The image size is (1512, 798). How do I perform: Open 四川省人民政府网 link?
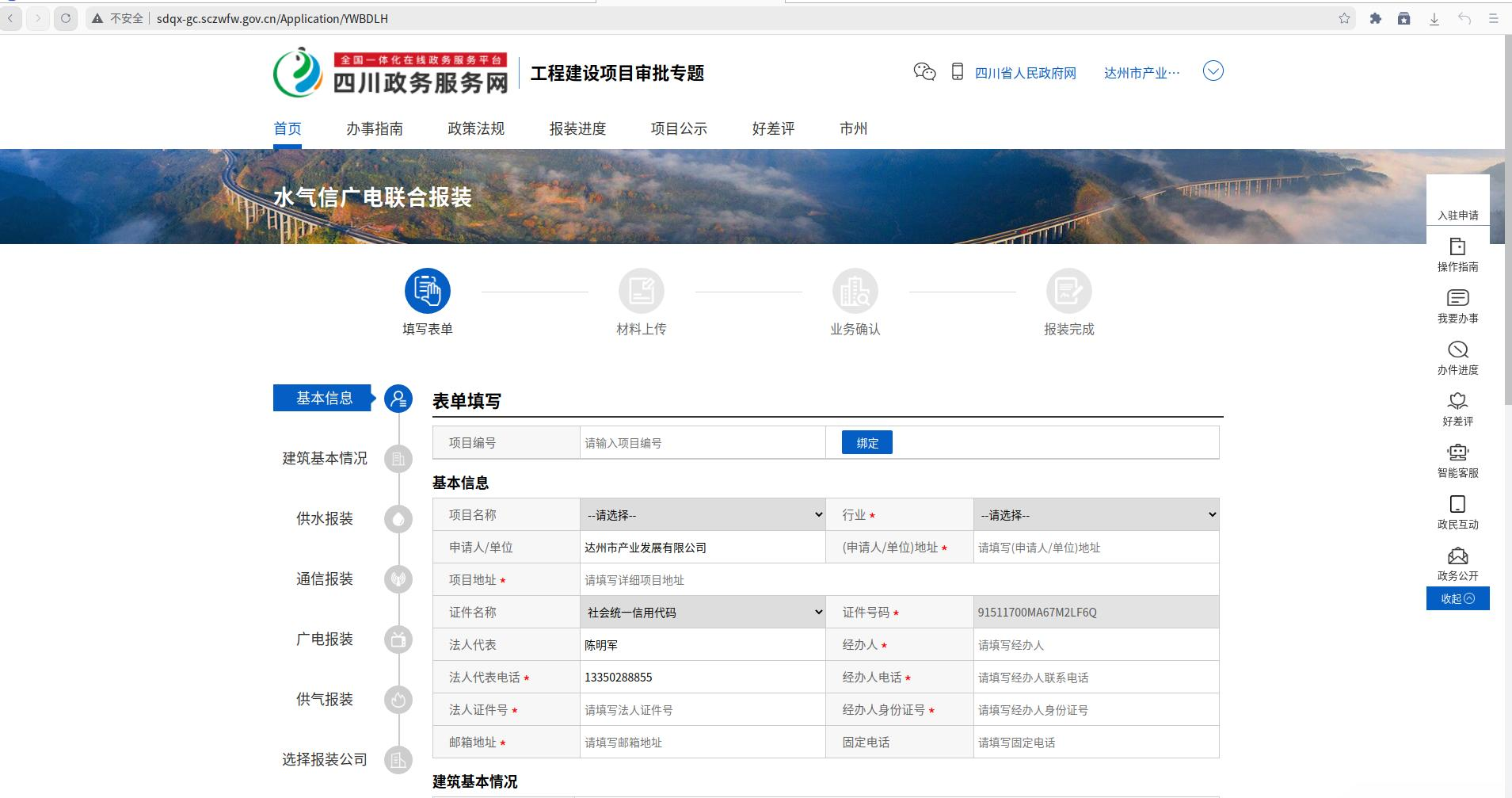click(1025, 73)
